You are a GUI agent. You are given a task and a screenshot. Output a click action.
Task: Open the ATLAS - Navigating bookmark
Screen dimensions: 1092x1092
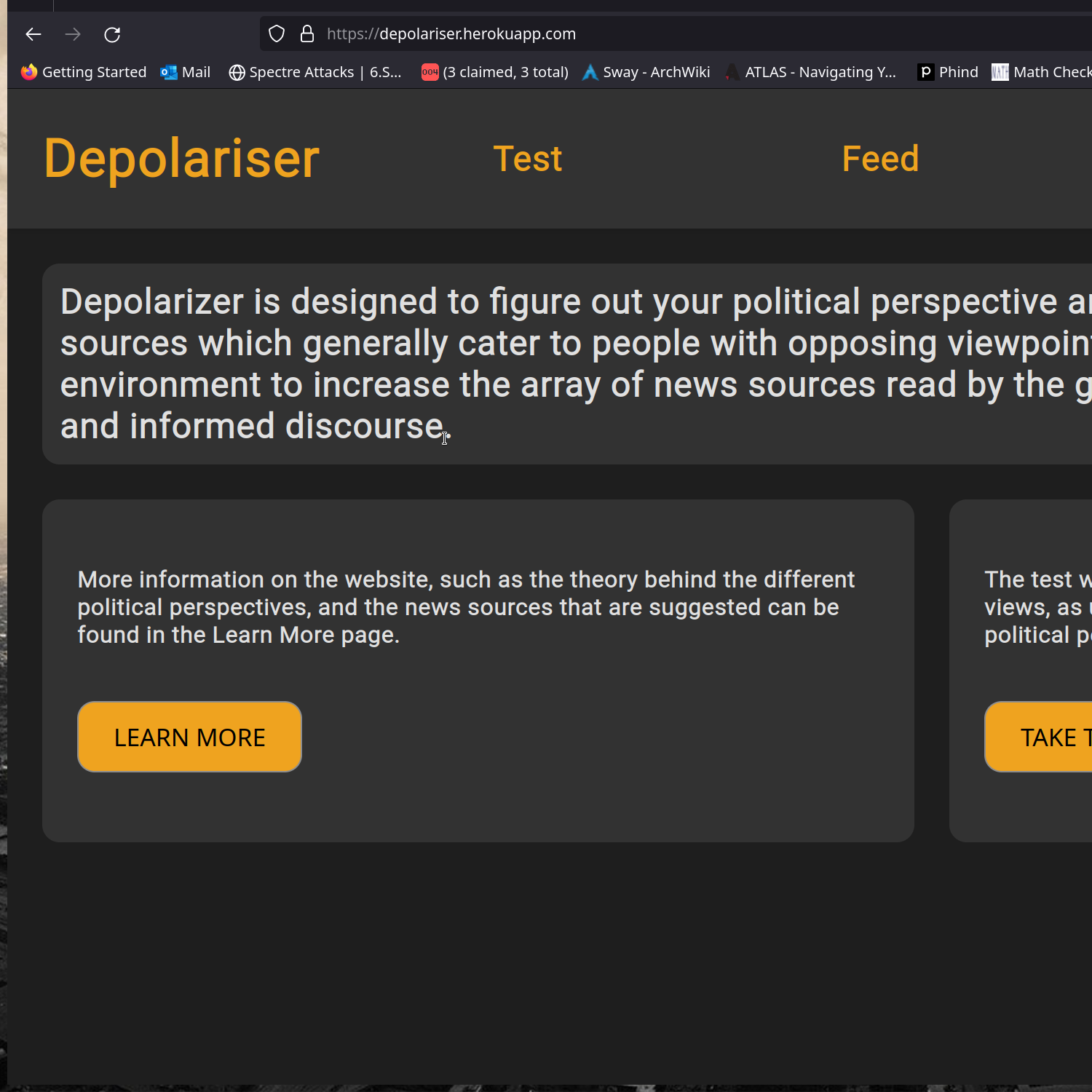coord(810,71)
